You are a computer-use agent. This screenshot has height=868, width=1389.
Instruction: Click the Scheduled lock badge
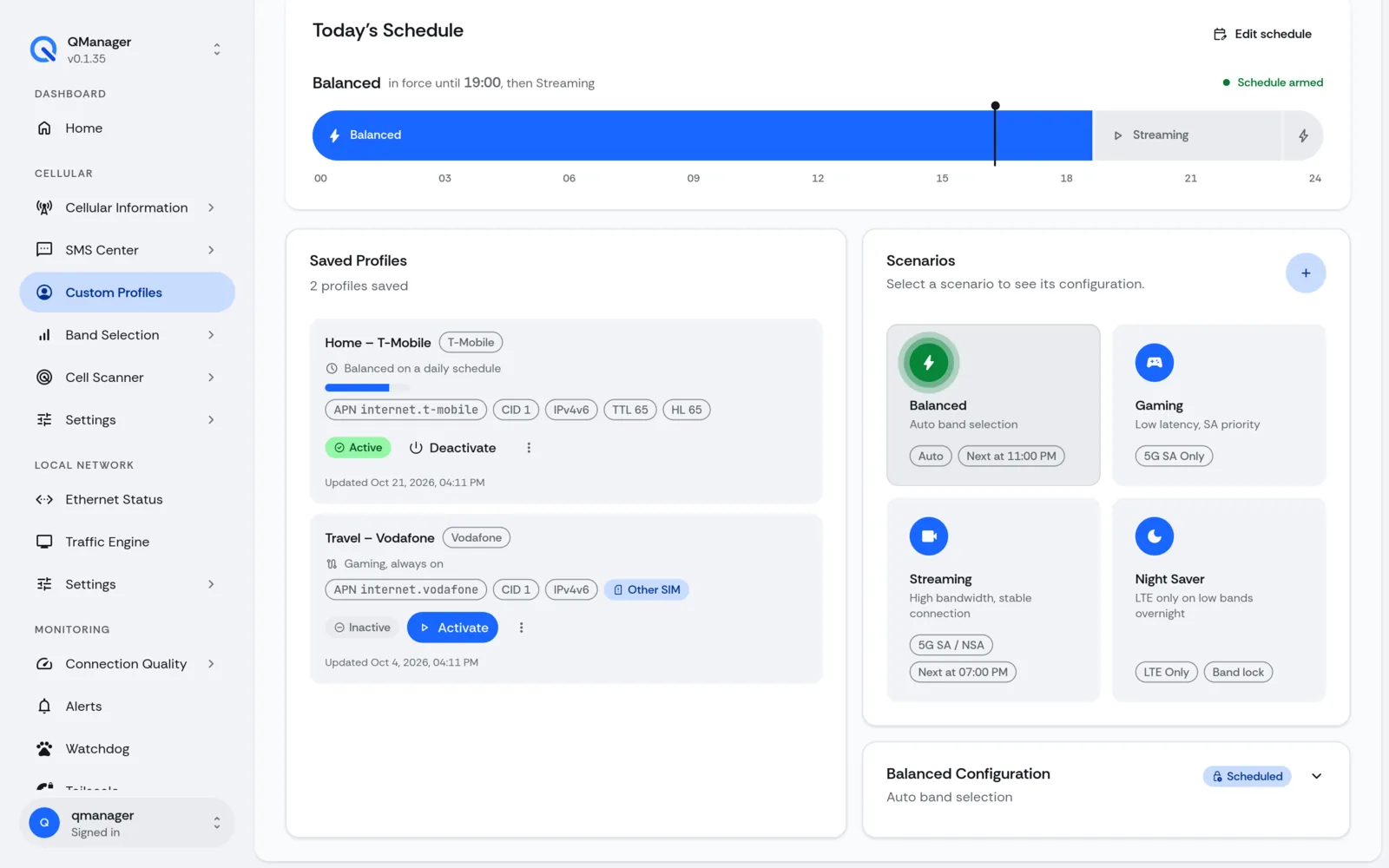1247,776
